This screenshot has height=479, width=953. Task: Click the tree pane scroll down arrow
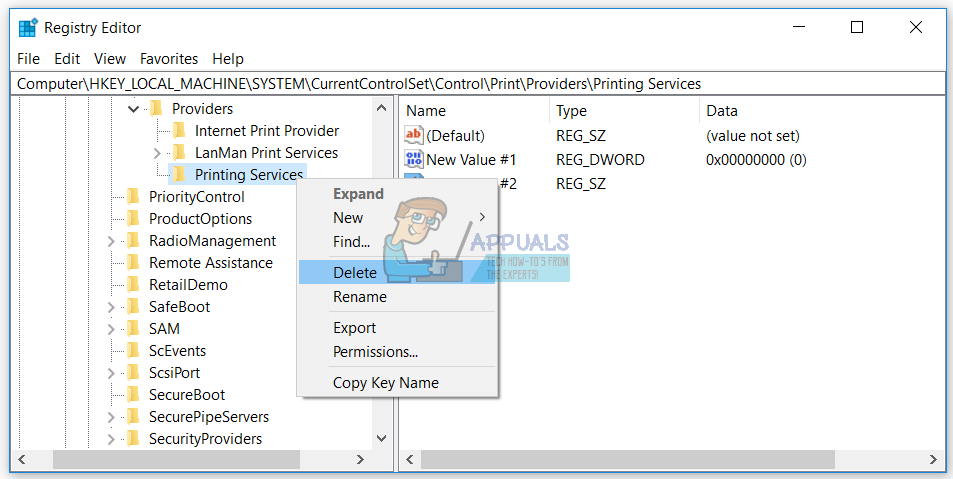point(381,438)
